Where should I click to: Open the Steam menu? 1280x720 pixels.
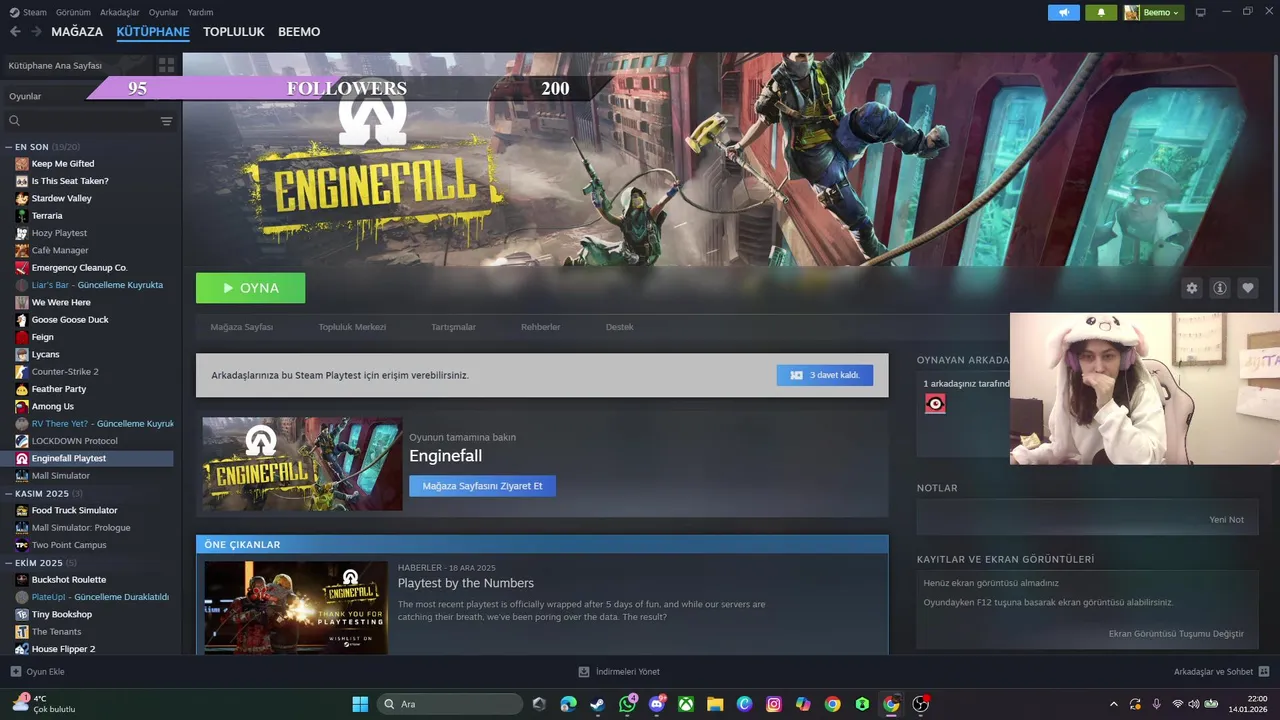(28, 12)
